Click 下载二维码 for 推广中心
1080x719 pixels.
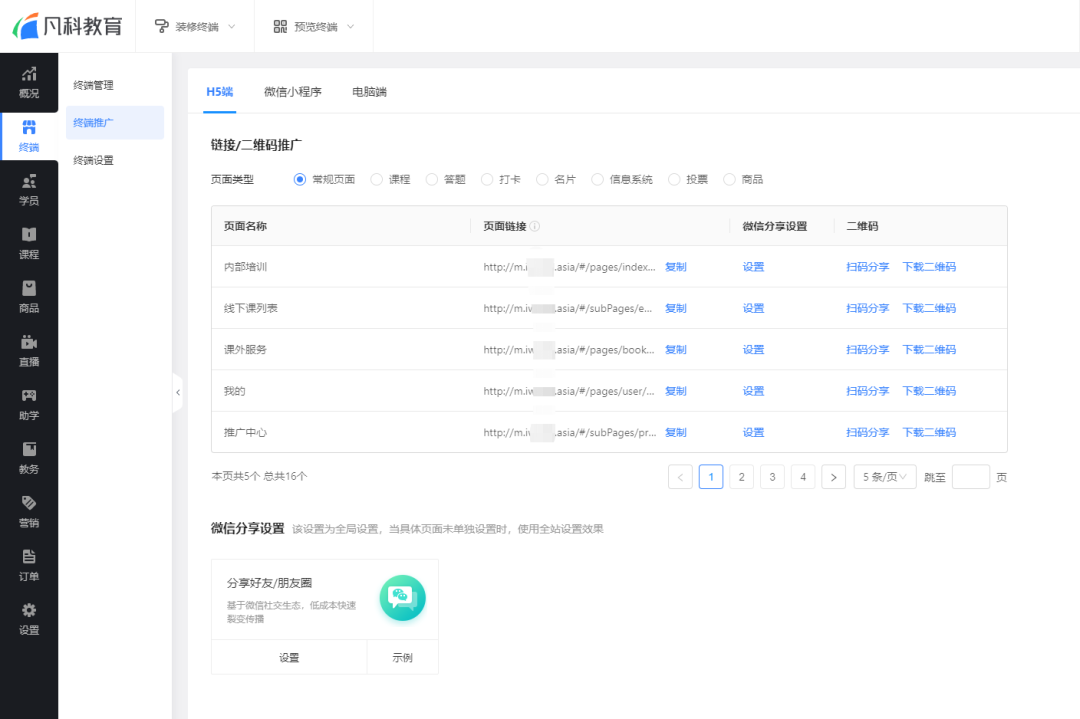(x=929, y=432)
